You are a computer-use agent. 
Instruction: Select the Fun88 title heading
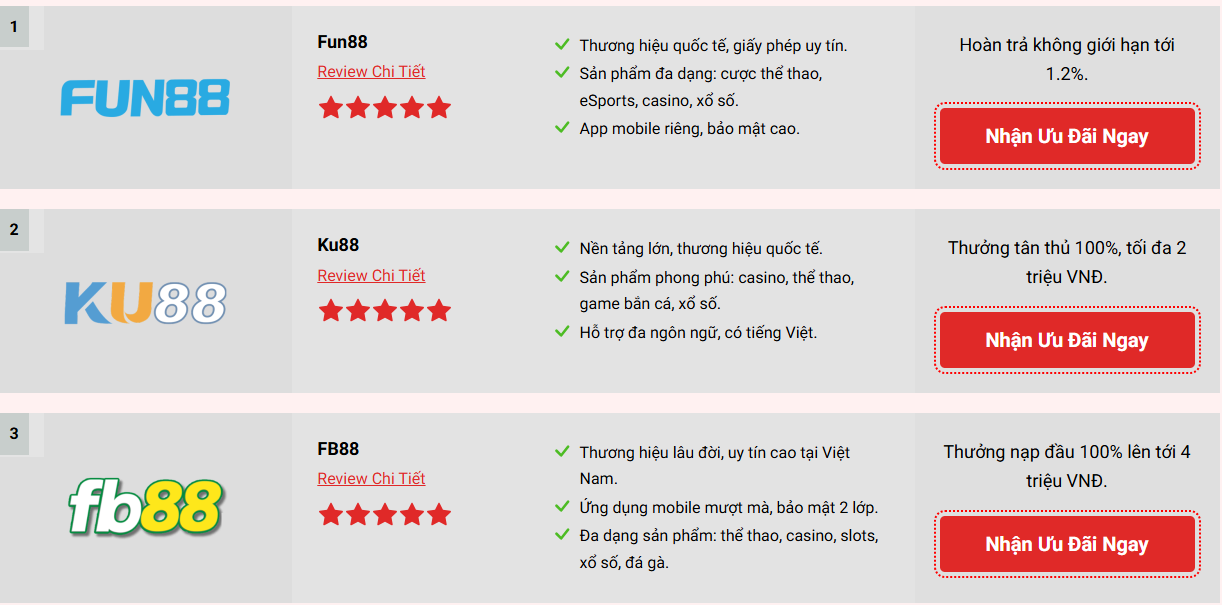click(x=342, y=42)
